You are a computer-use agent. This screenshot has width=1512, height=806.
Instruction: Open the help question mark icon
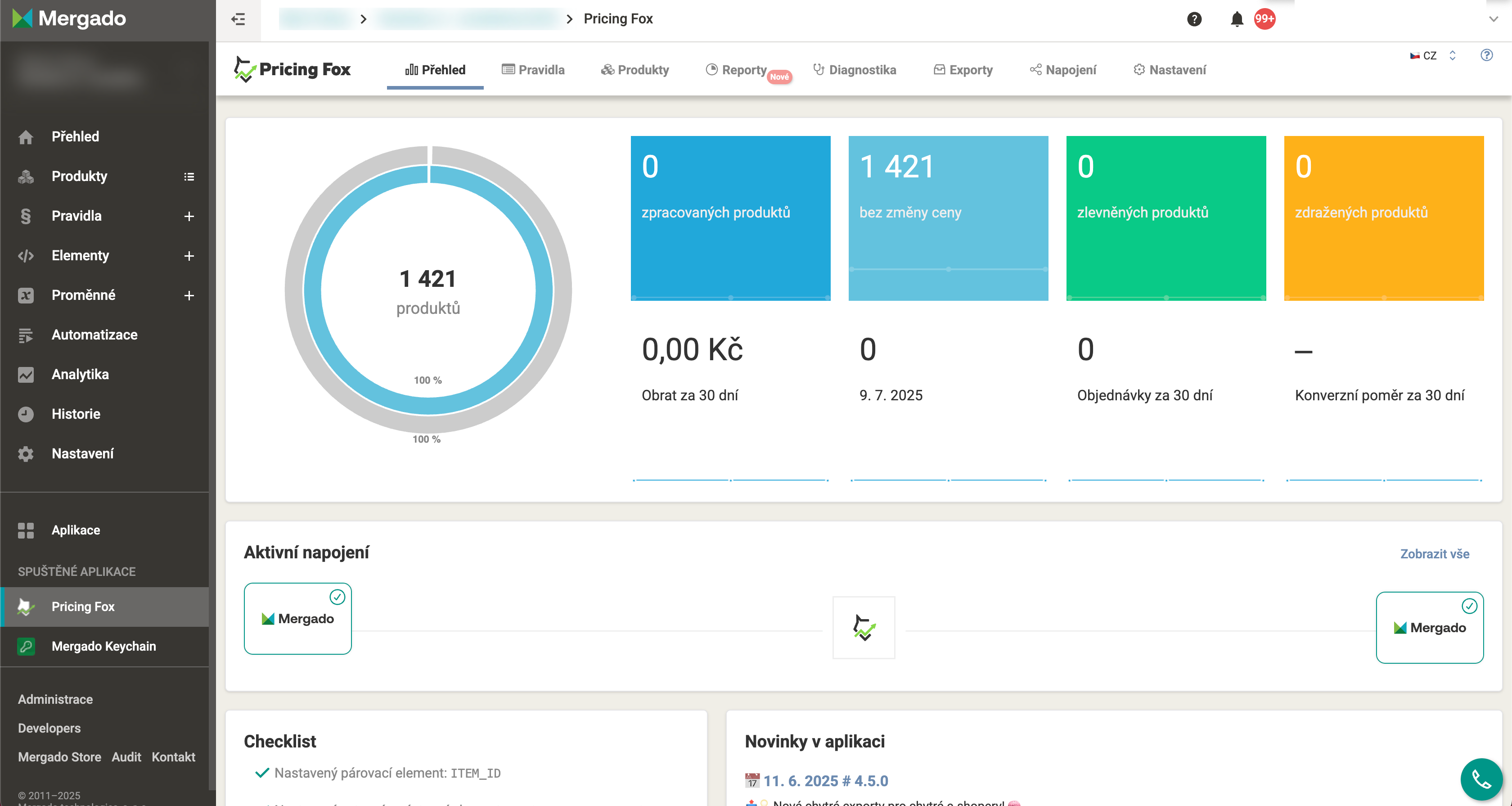point(1194,19)
